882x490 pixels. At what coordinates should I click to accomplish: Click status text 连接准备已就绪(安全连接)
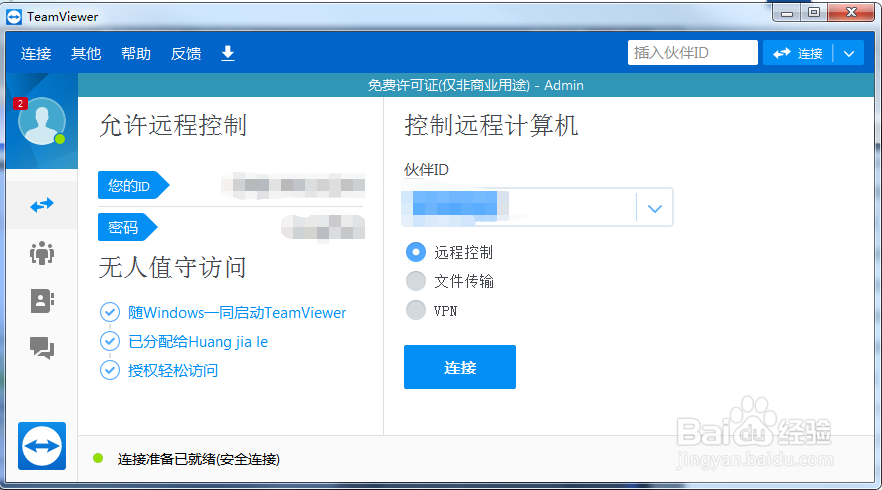199,459
